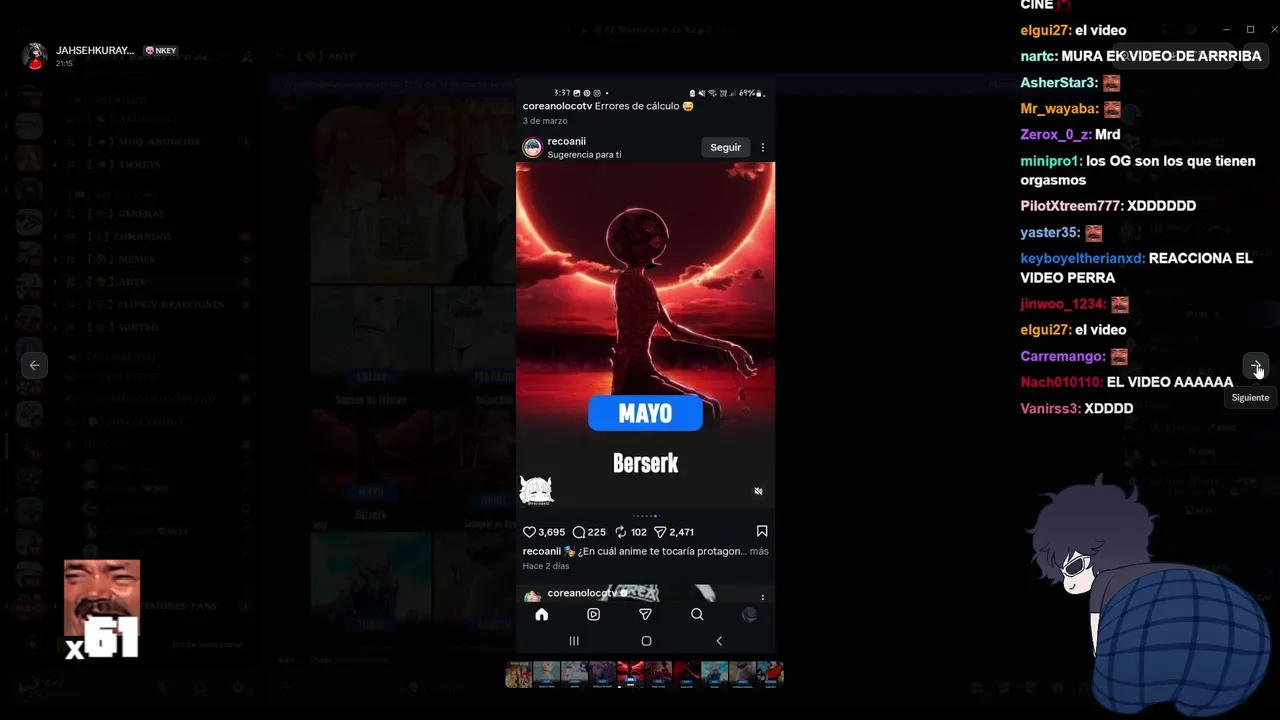Click chat username 'AsherStar3'
The width and height of the screenshot is (1280, 720).
[1058, 83]
